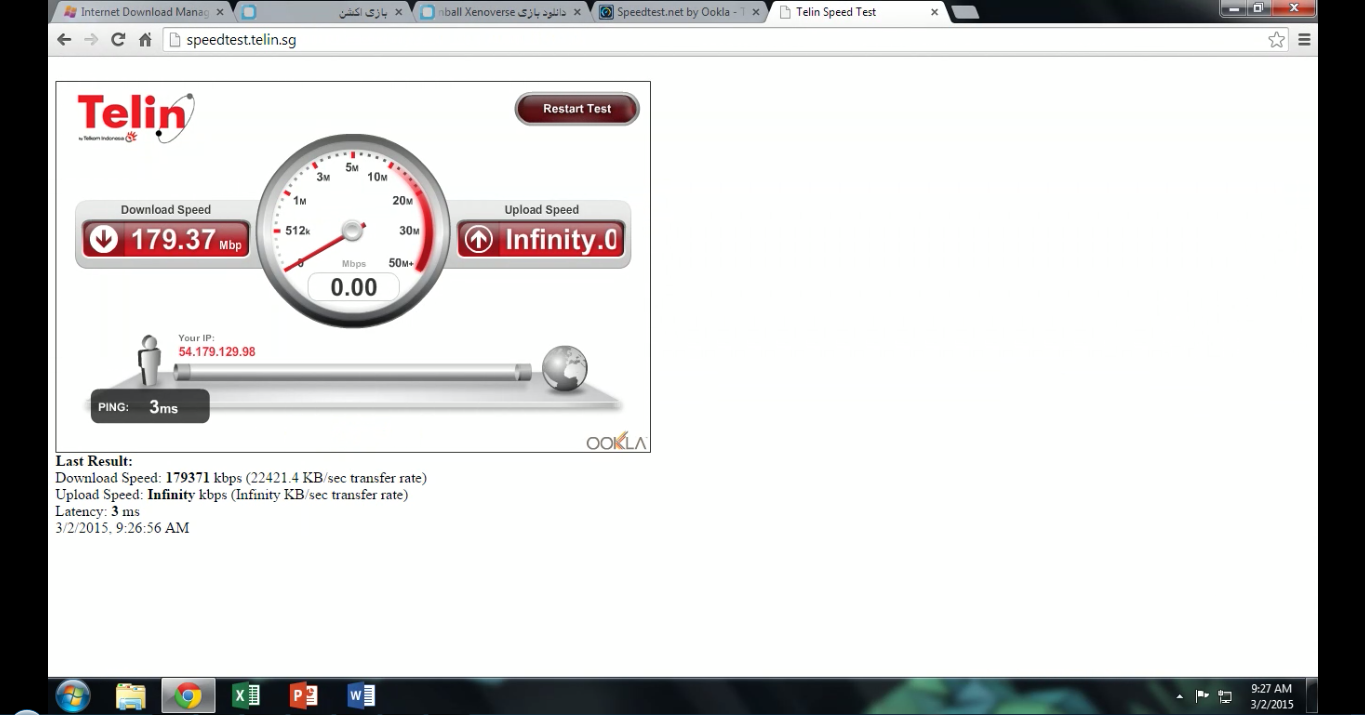
Task: Click the Latency 3 ms line
Action: coord(97,511)
